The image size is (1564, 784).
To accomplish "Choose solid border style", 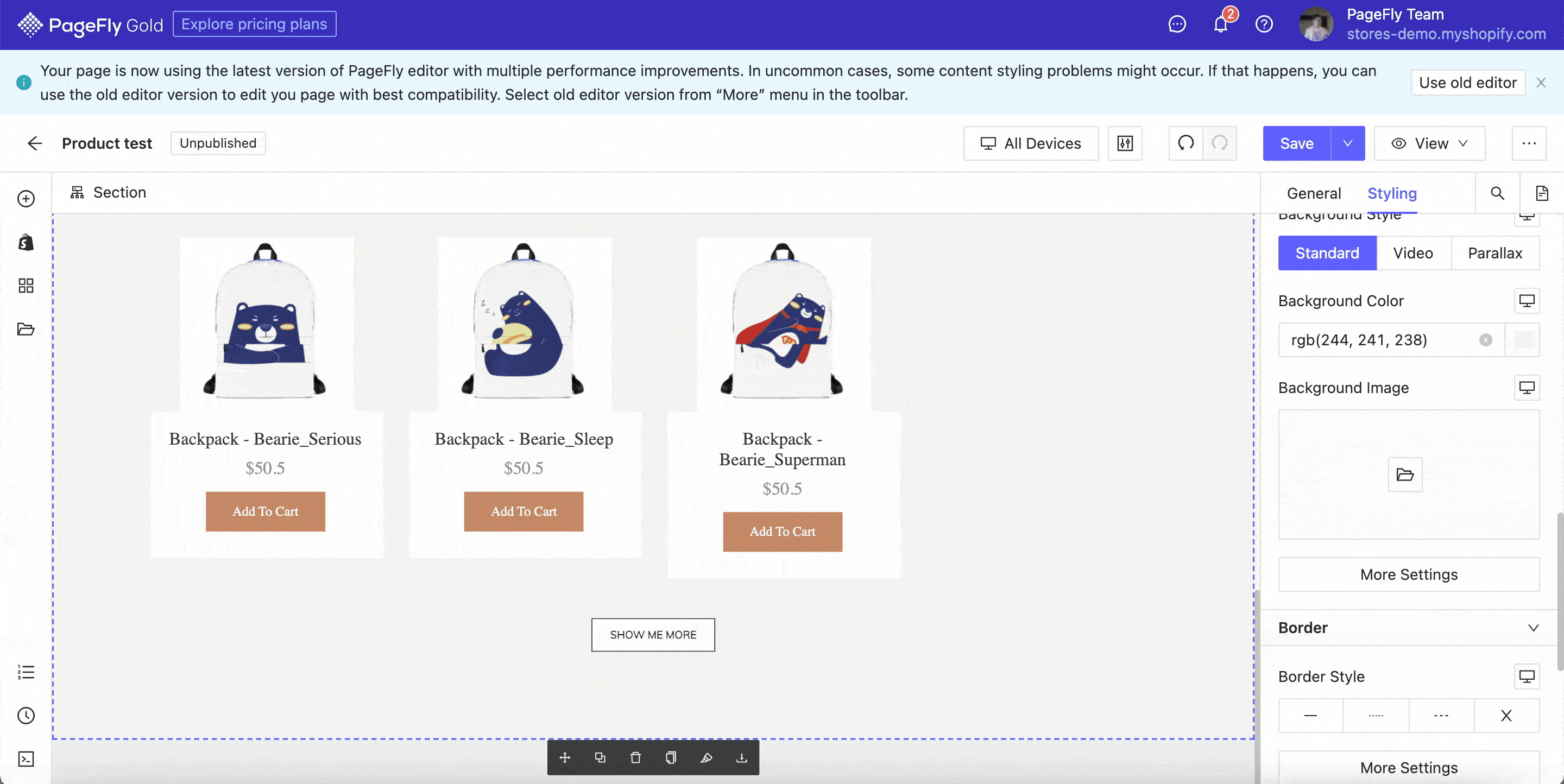I will point(1310,716).
